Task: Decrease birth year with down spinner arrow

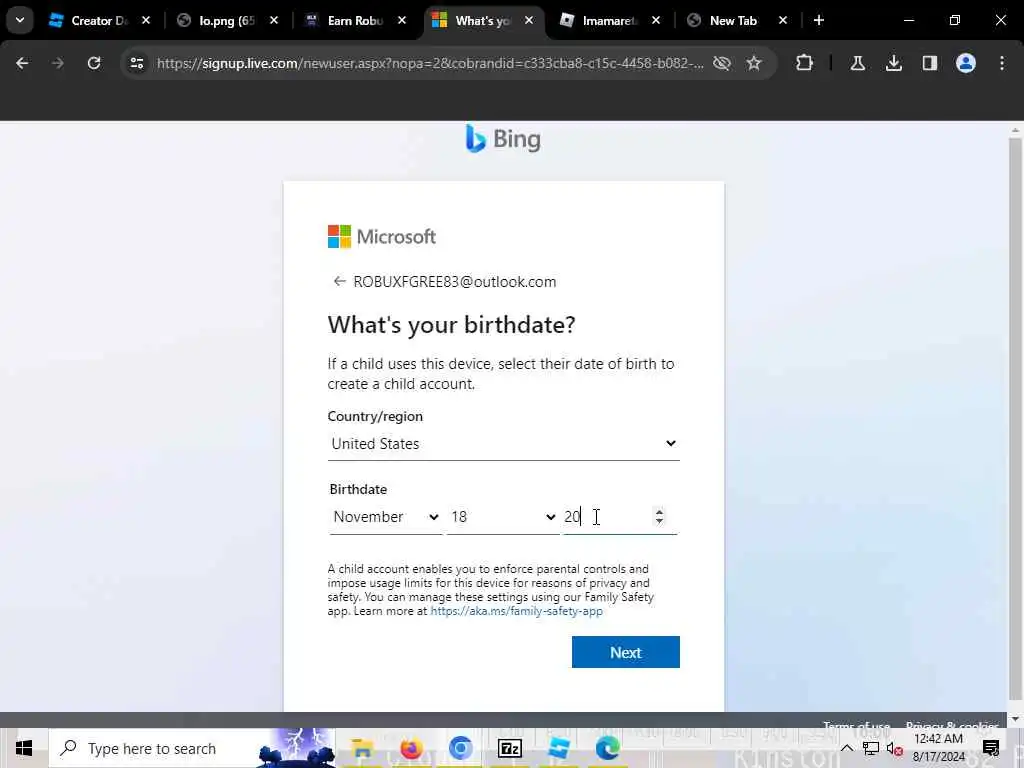Action: pos(660,521)
